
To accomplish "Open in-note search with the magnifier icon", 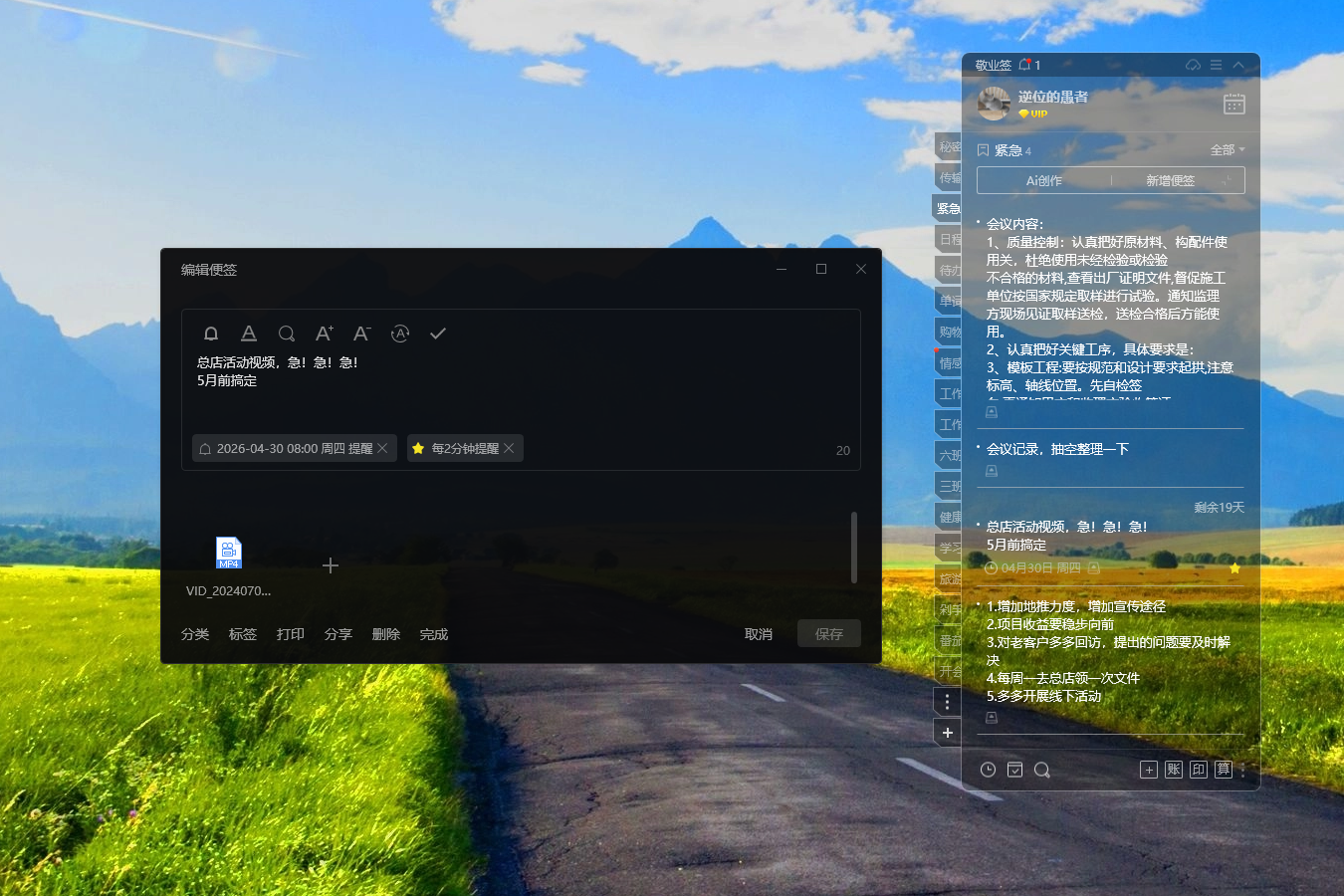I will 286,334.
